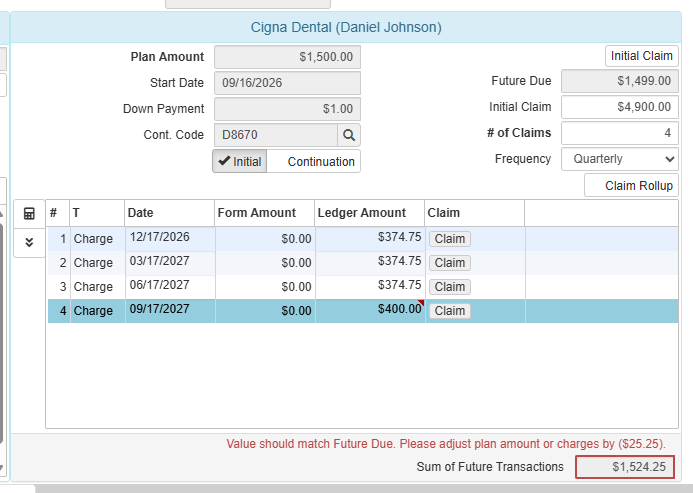Click the Claim Rollup button

coord(632,185)
